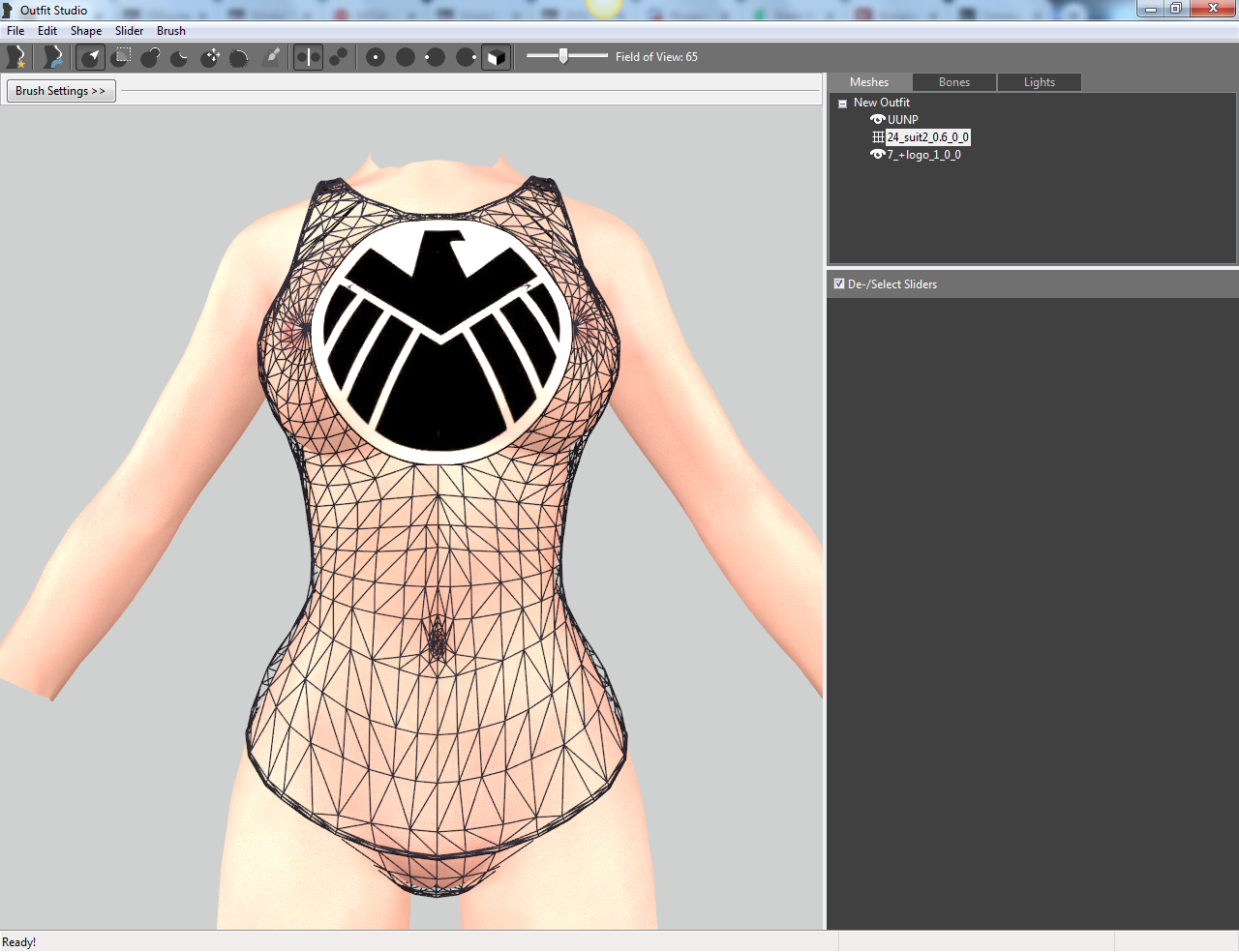The height and width of the screenshot is (952, 1239).
Task: Open the Slider menu
Action: [x=130, y=31]
